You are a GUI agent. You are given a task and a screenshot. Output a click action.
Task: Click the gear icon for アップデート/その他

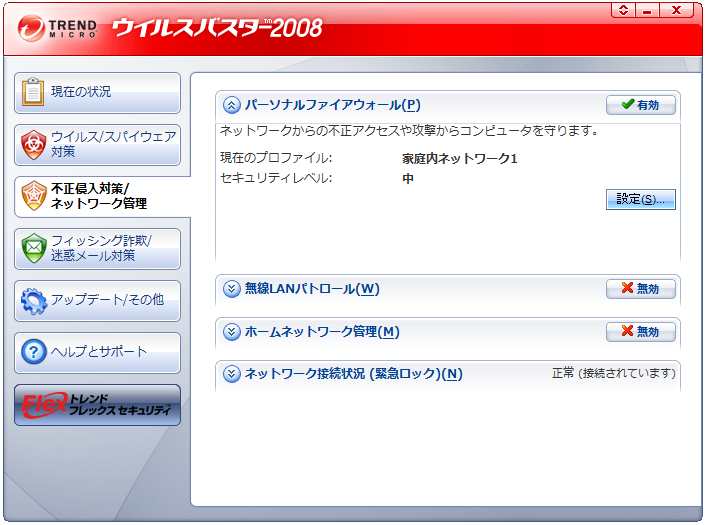tap(34, 300)
